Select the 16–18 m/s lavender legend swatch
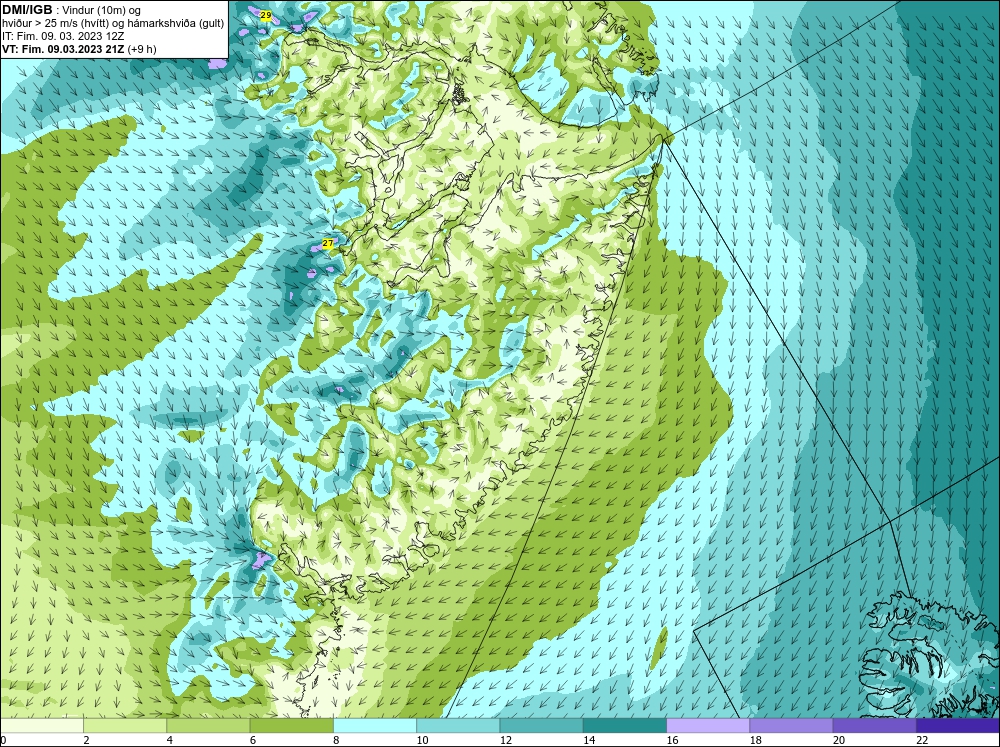The width and height of the screenshot is (1000, 747). (708, 726)
